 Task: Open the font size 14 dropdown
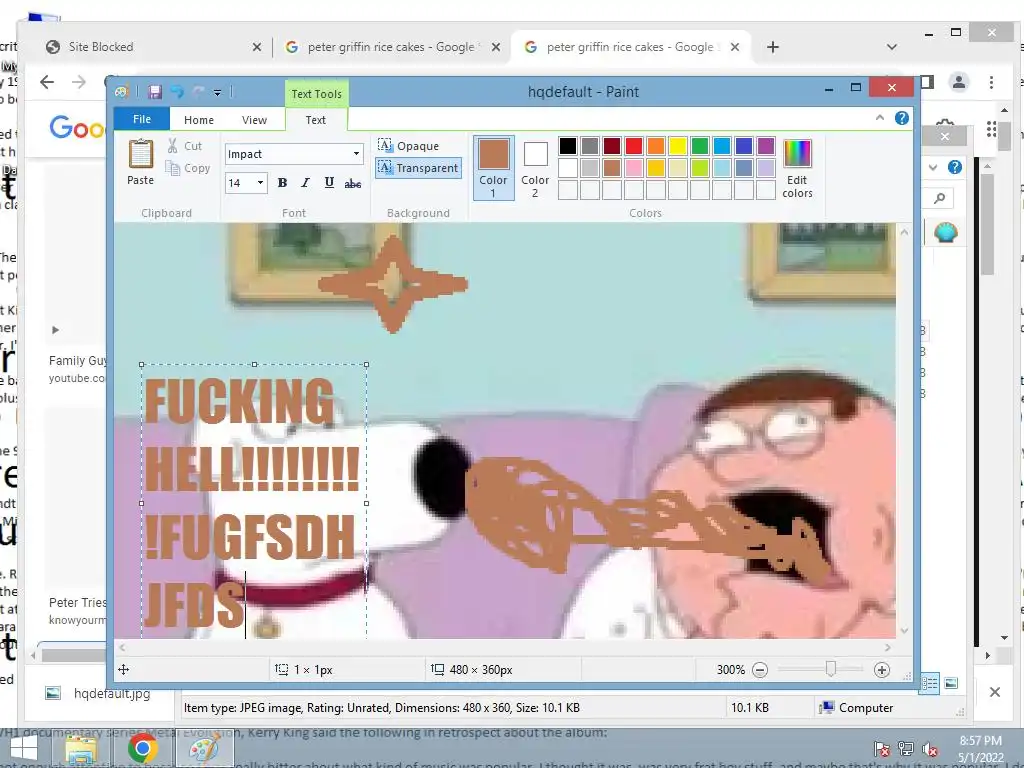click(x=260, y=183)
